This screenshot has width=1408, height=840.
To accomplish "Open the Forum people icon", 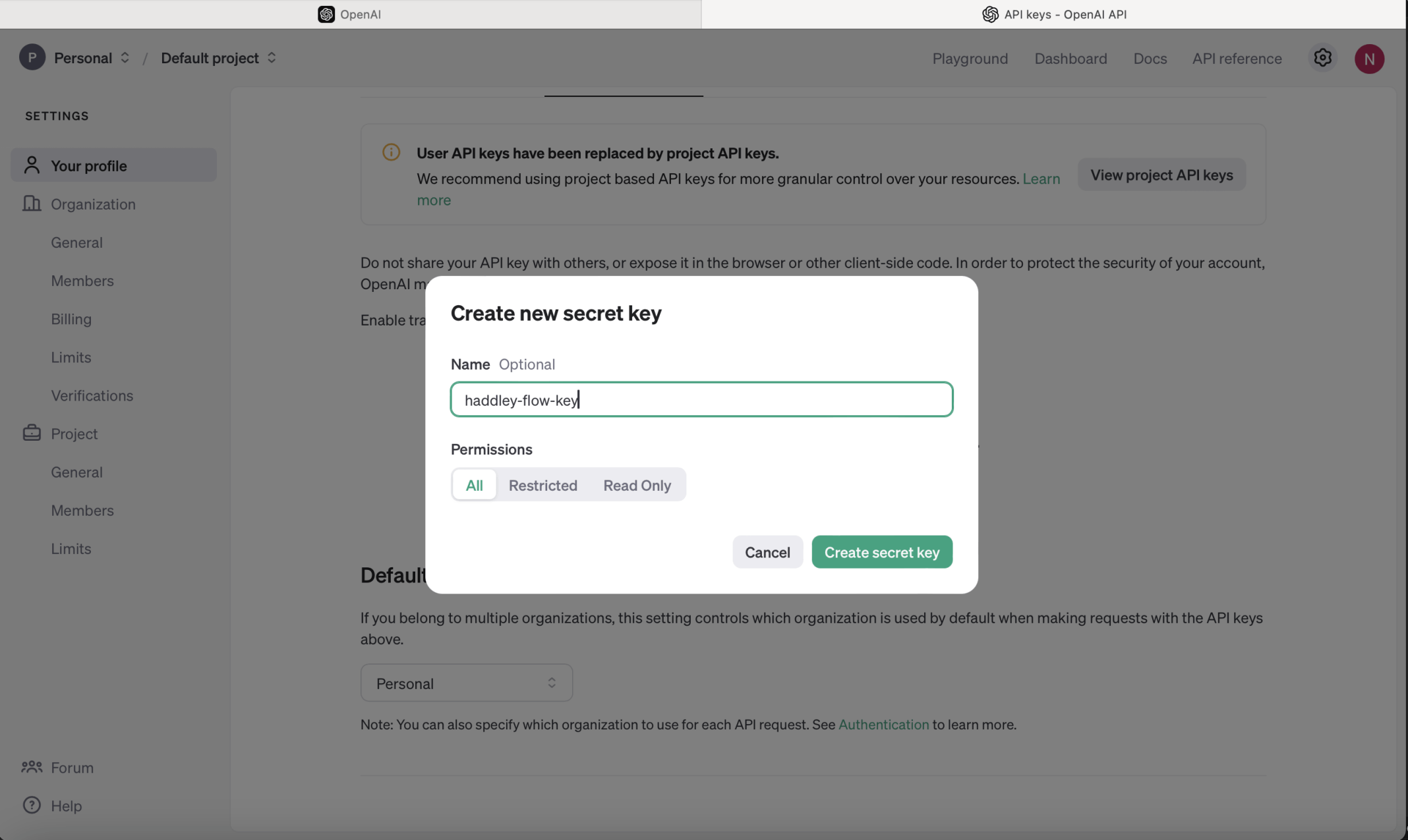I will 32,767.
